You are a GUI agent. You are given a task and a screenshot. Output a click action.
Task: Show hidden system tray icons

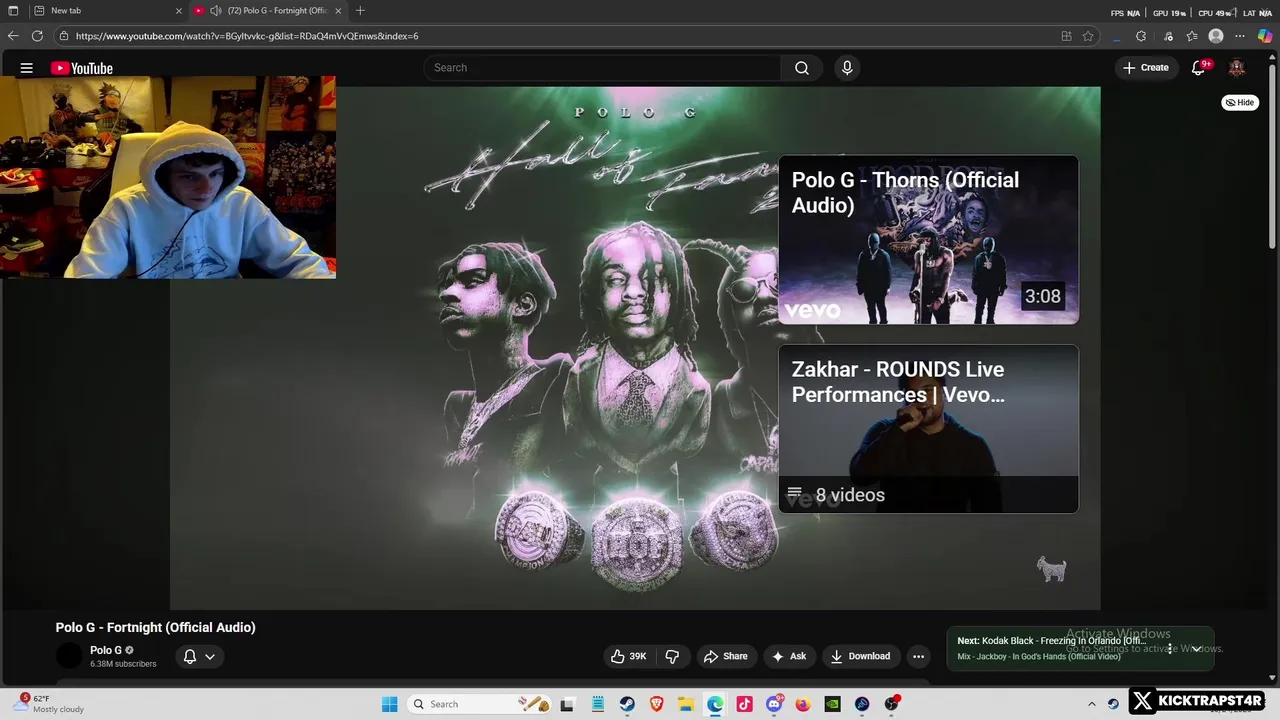pos(1092,704)
